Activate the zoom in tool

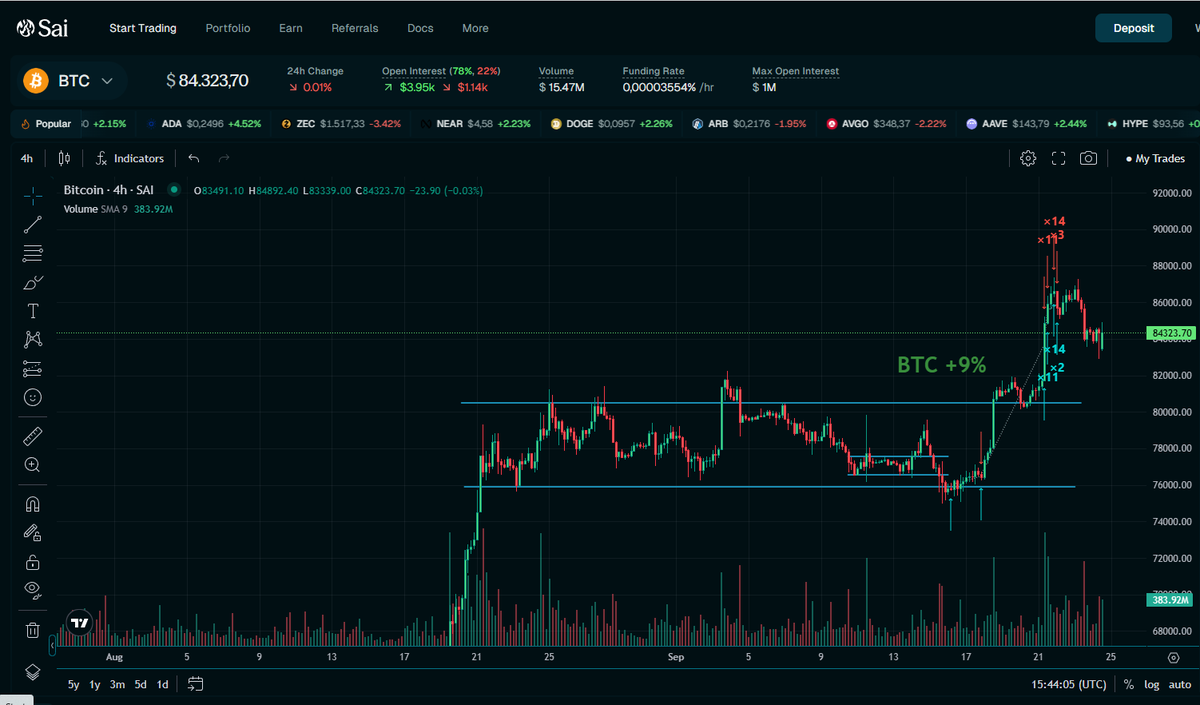(x=33, y=465)
